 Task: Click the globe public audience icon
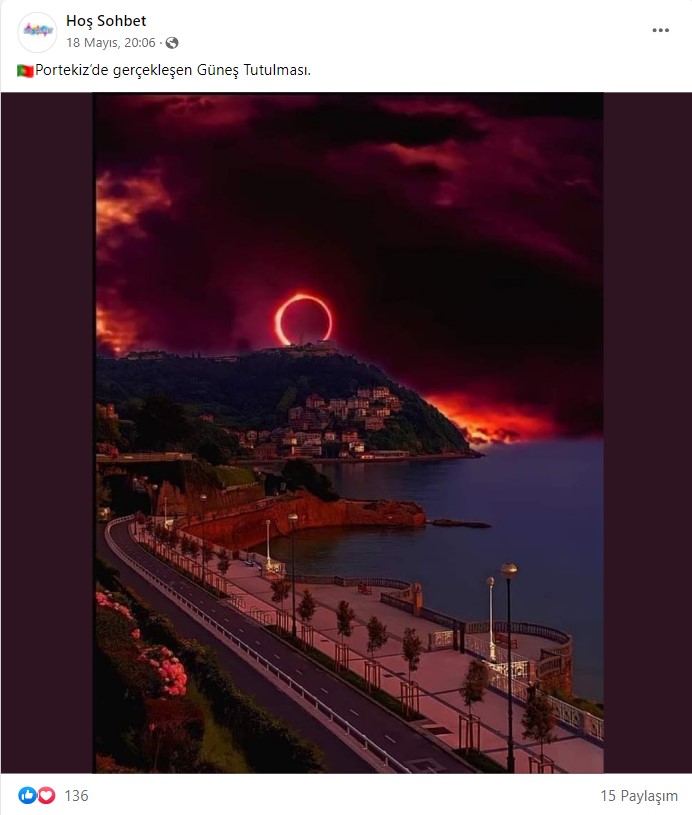point(172,43)
